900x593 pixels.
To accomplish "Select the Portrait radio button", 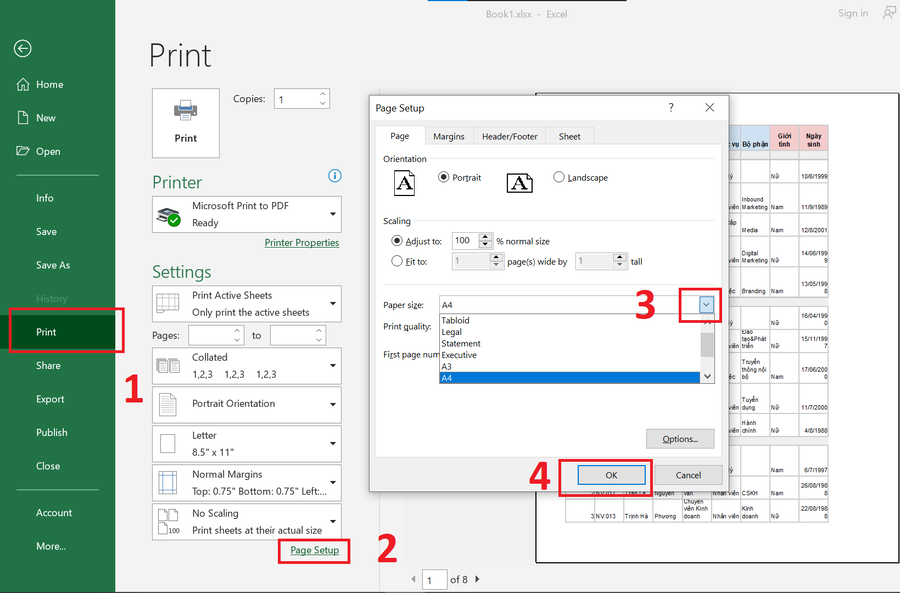I will pyautogui.click(x=443, y=177).
